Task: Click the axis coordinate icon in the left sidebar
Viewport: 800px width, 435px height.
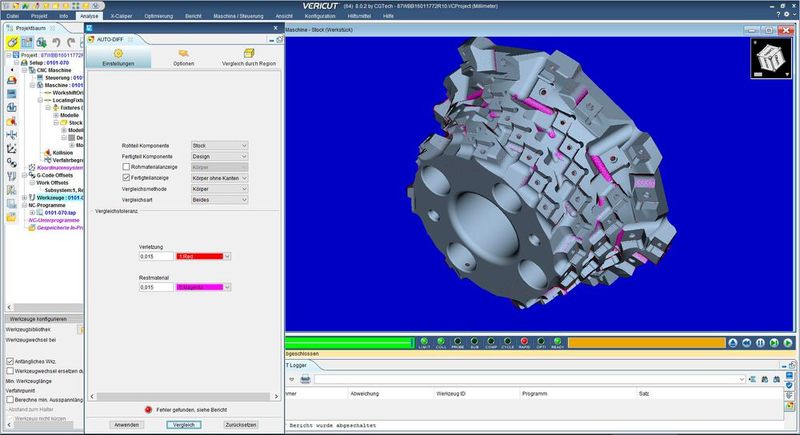Action: tap(11, 149)
